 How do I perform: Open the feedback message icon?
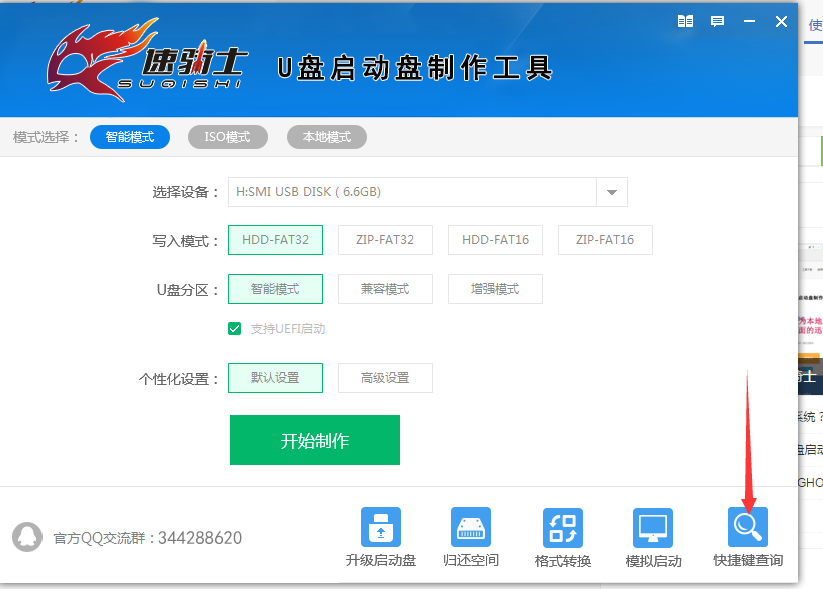click(717, 22)
